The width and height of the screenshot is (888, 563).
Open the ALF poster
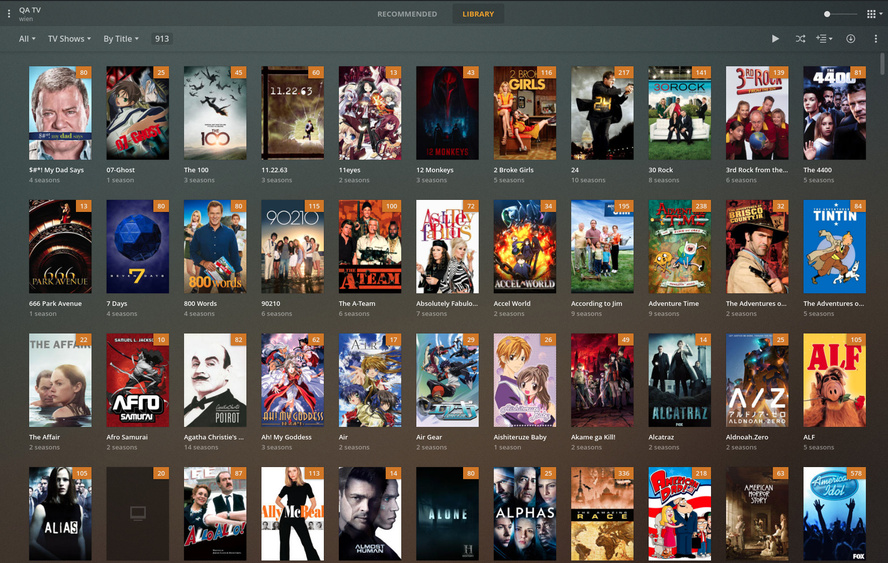point(834,380)
